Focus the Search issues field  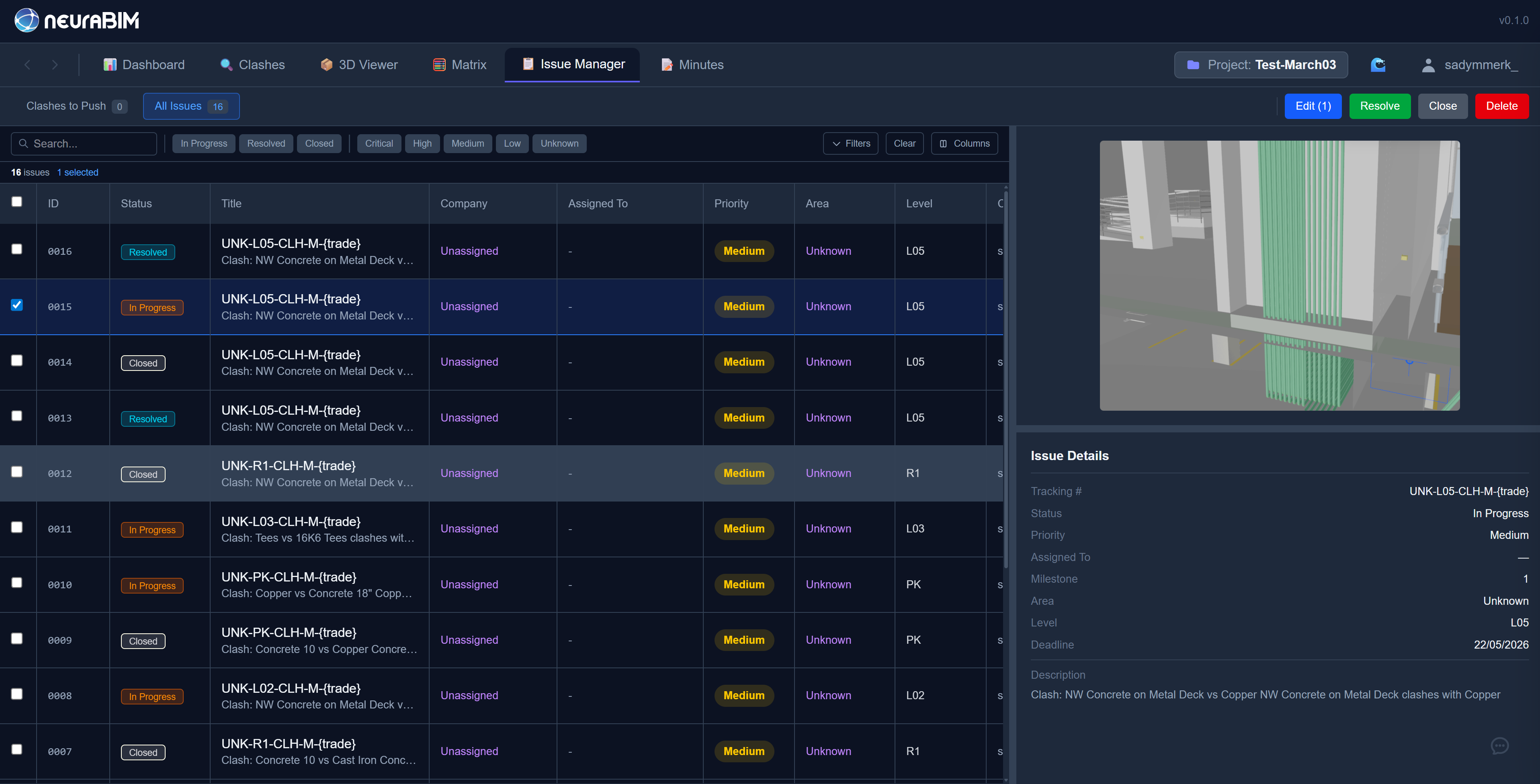(x=84, y=143)
